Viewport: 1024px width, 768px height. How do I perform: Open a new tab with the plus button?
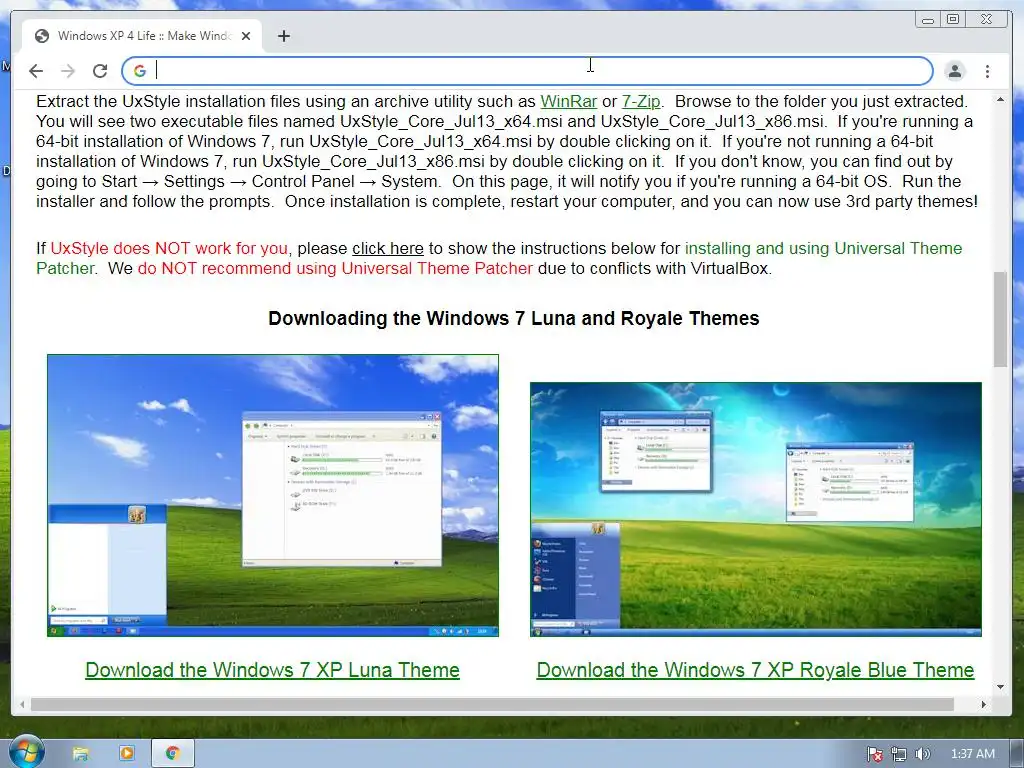[x=283, y=36]
